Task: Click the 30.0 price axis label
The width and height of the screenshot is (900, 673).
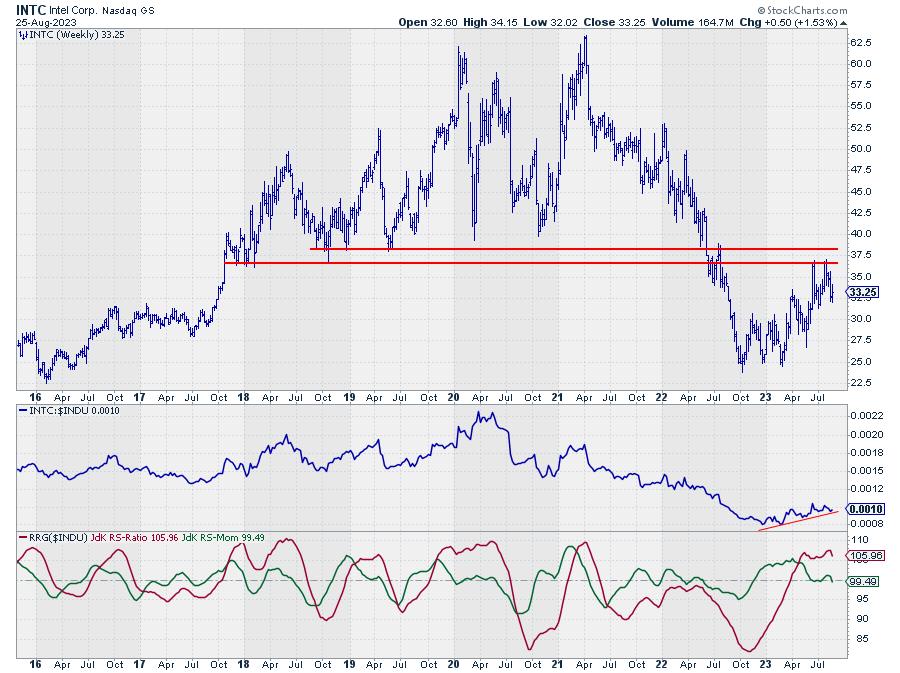Action: (x=860, y=319)
